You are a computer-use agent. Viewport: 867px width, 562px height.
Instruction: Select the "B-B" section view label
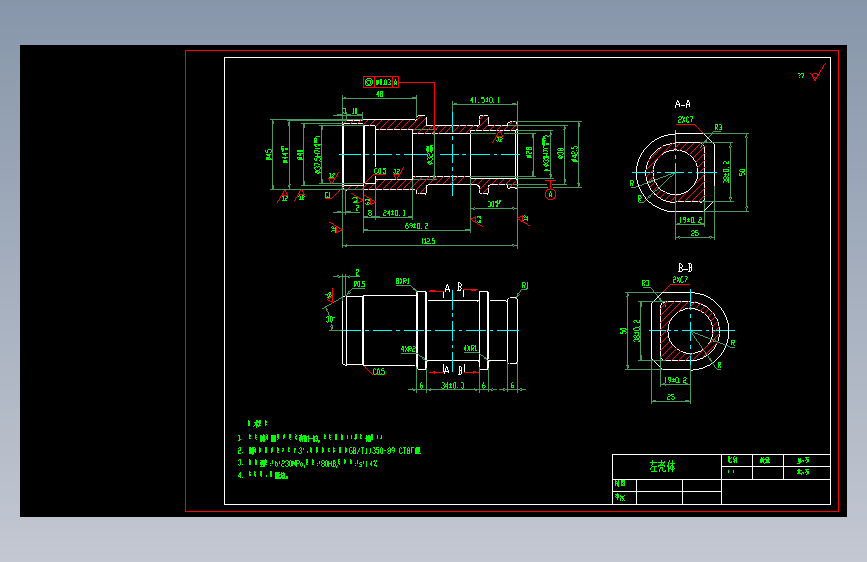coord(685,268)
